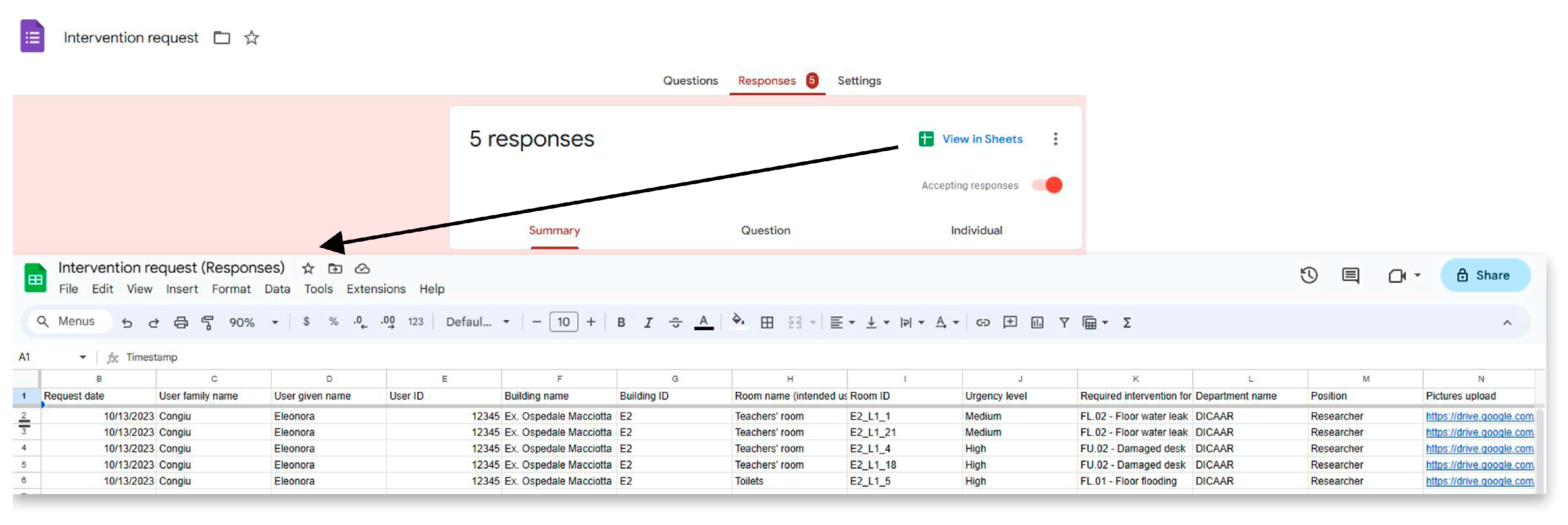Image resolution: width=1568 pixels, height=525 pixels.
Task: Toggle the Accepting responses switch
Action: tap(1047, 185)
